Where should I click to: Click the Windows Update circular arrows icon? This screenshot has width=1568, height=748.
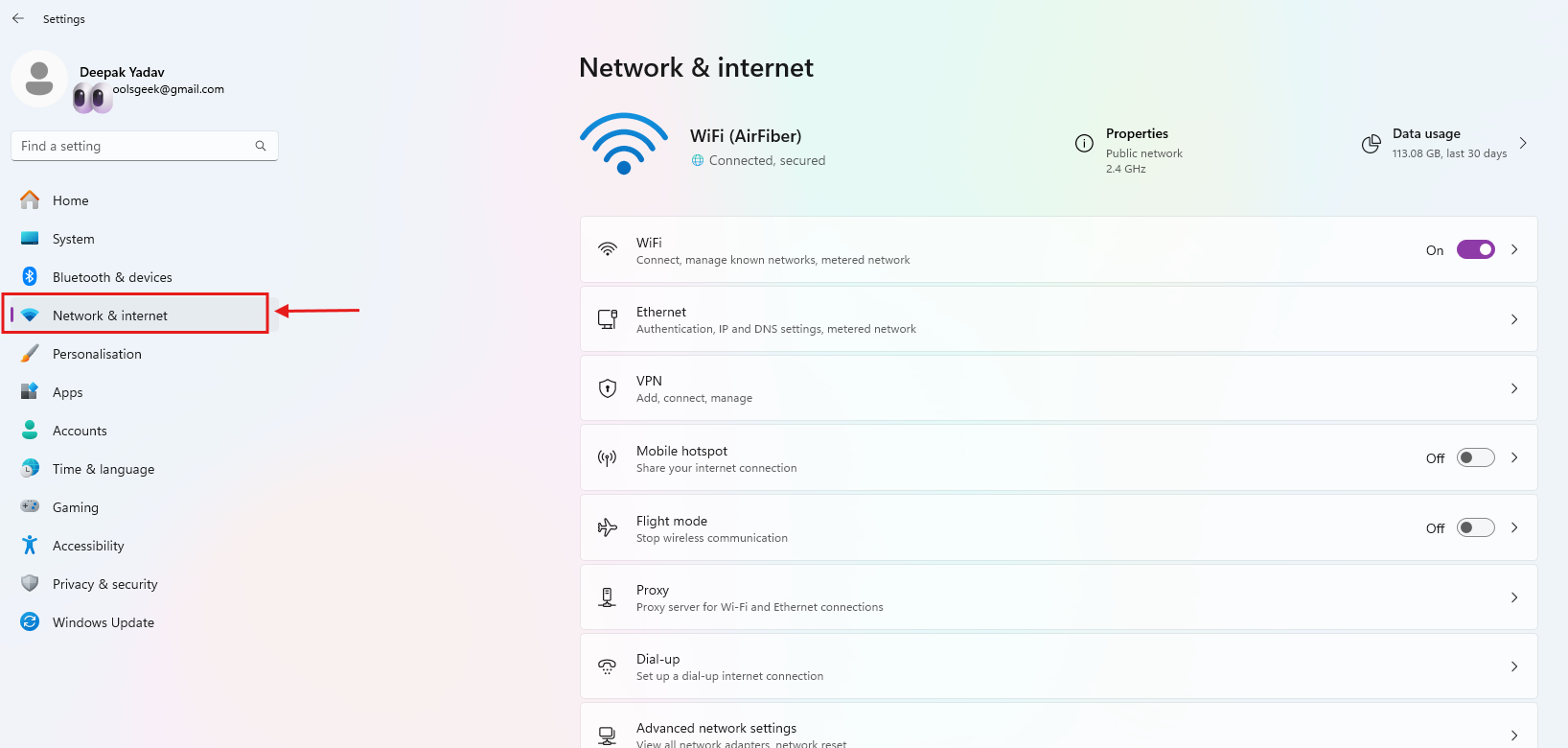[x=30, y=621]
